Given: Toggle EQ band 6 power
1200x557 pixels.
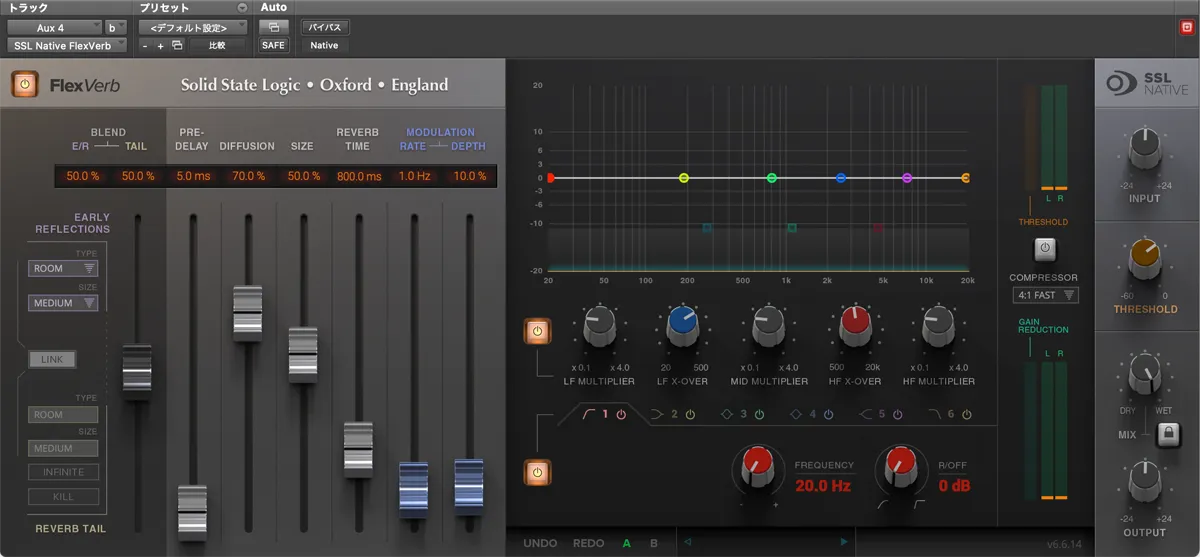Looking at the screenshot, I should point(966,414).
